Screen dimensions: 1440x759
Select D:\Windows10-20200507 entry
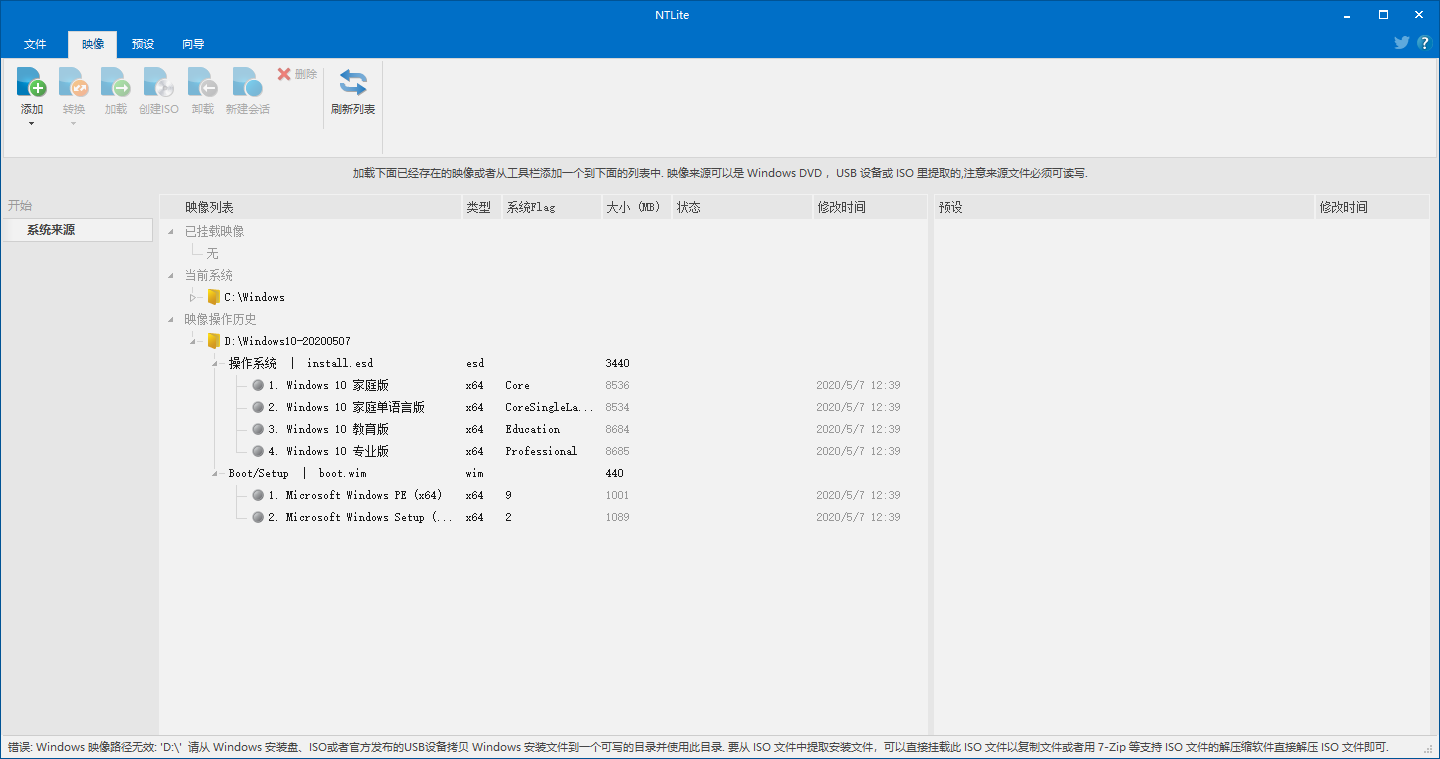pyautogui.click(x=287, y=341)
